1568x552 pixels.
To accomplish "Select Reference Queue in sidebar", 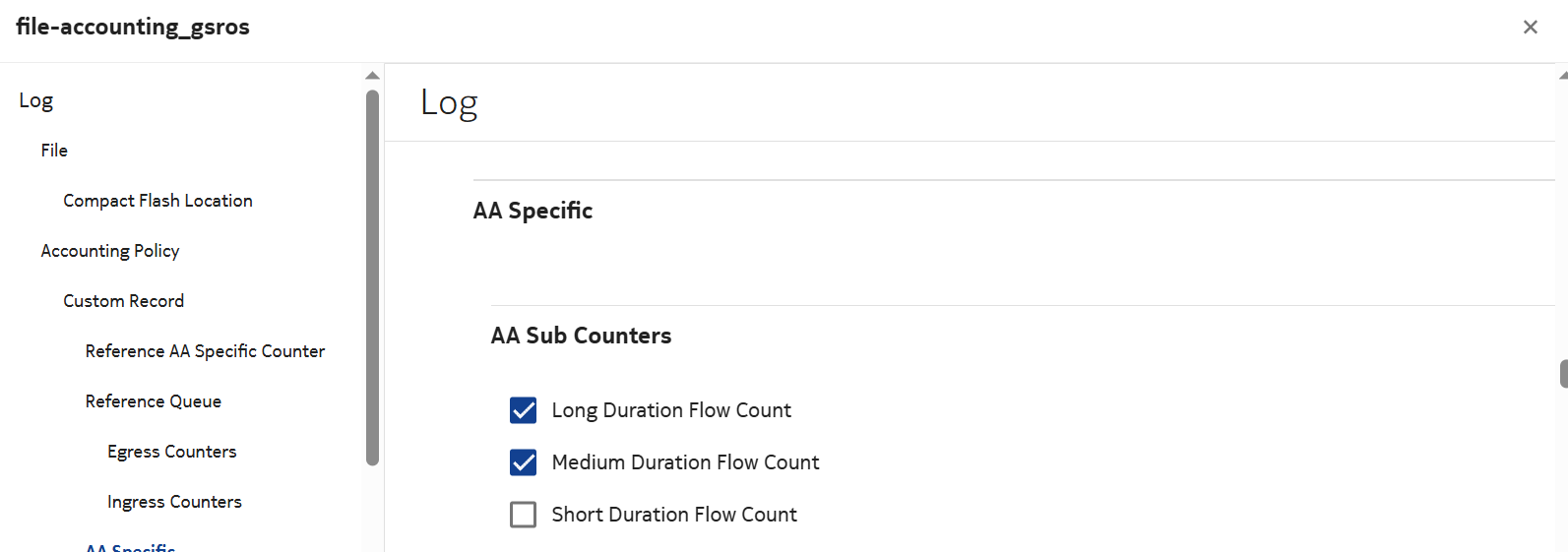I will pos(154,401).
